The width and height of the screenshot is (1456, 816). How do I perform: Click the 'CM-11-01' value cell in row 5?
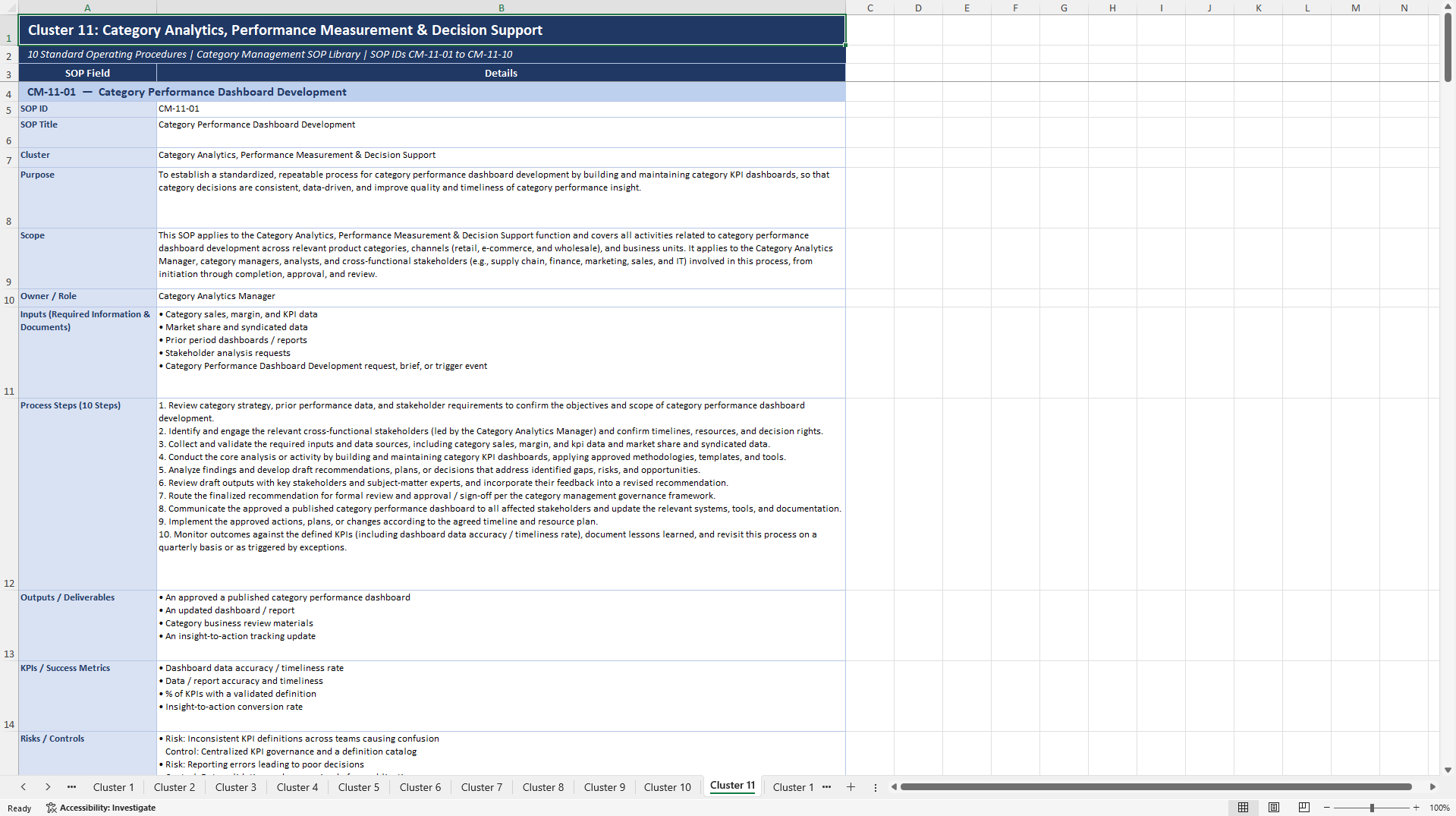click(501, 109)
